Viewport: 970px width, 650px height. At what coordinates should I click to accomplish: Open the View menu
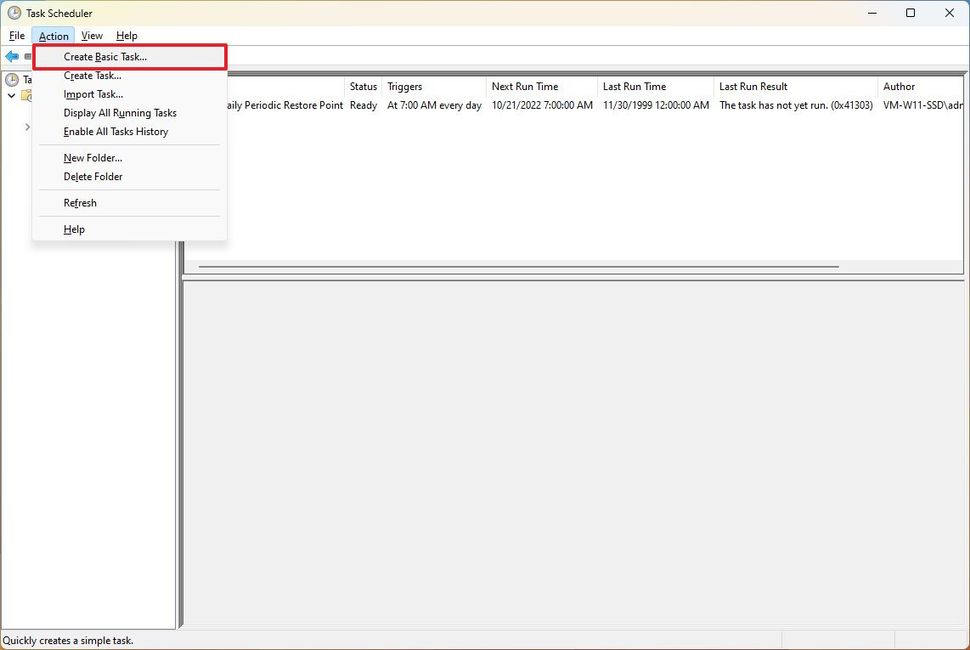(x=92, y=35)
